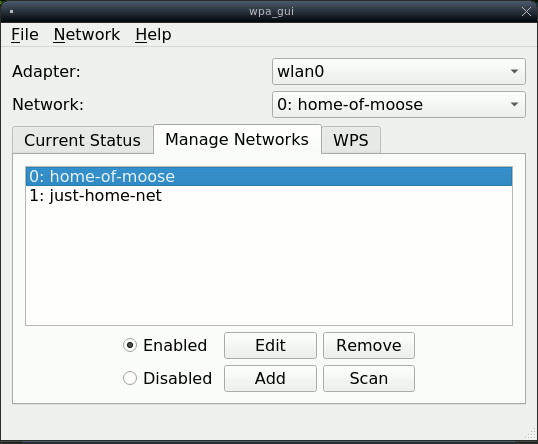Close the wpa_gui window

526,12
